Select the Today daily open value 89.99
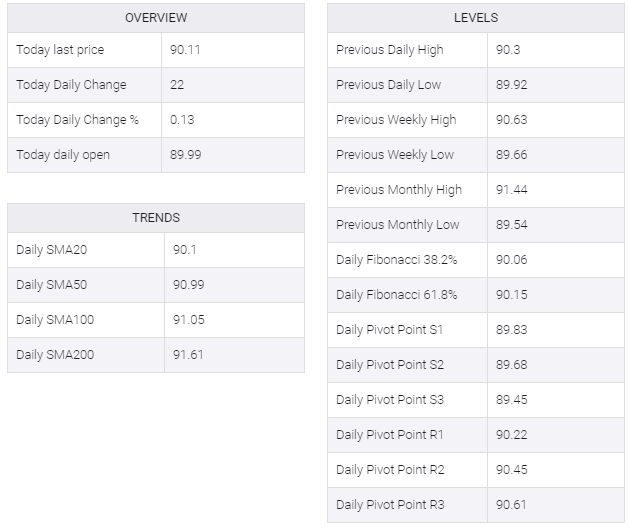This screenshot has width=628, height=530. 187,155
